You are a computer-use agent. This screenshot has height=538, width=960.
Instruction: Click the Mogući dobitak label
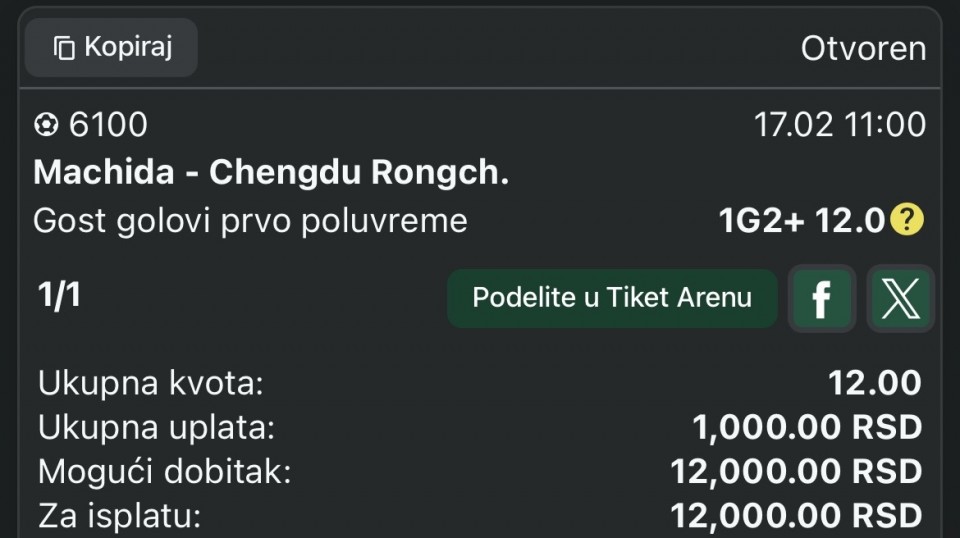(x=164, y=471)
